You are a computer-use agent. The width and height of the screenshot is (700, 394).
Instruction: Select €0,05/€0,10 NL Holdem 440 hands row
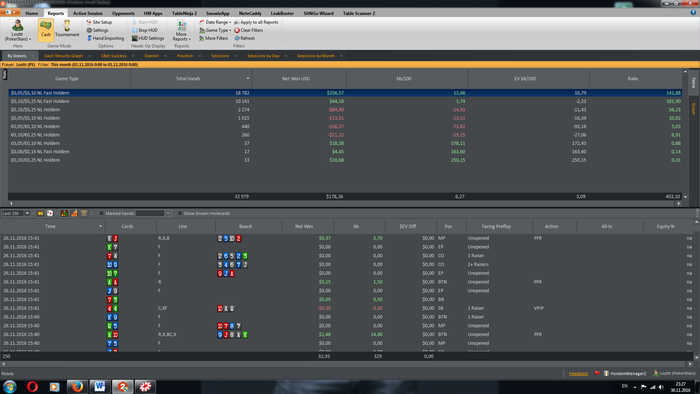coord(345,126)
